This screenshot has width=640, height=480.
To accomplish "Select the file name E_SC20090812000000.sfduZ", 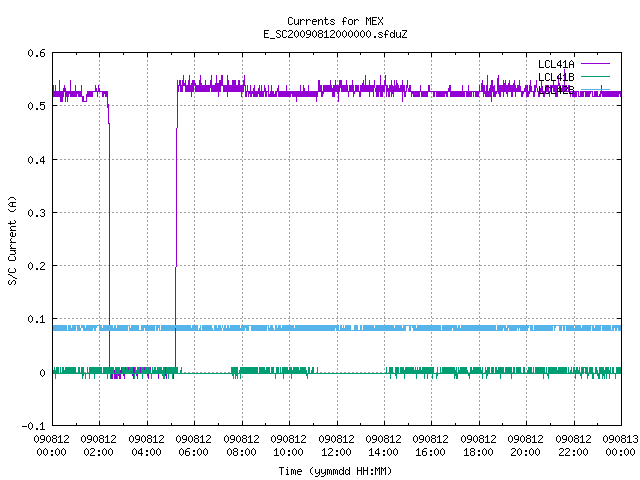I will [335, 34].
